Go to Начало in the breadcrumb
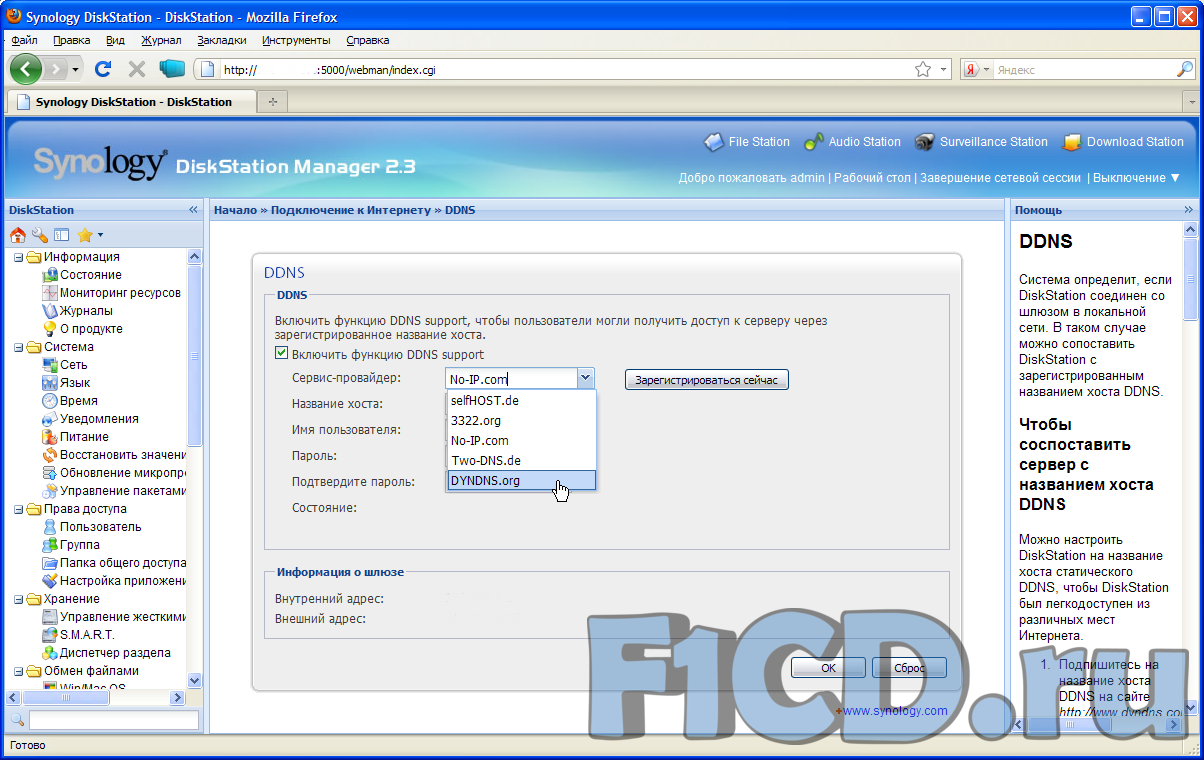Image resolution: width=1204 pixels, height=760 pixels. (x=237, y=210)
